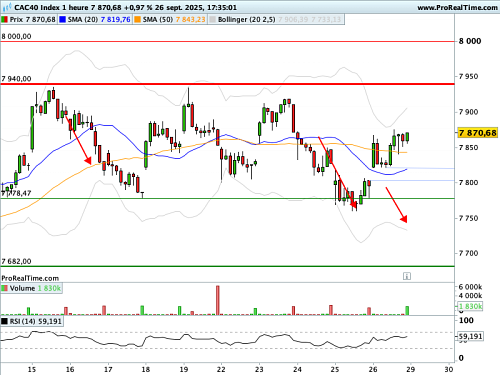Click date 23 on the time axis

click(259, 369)
